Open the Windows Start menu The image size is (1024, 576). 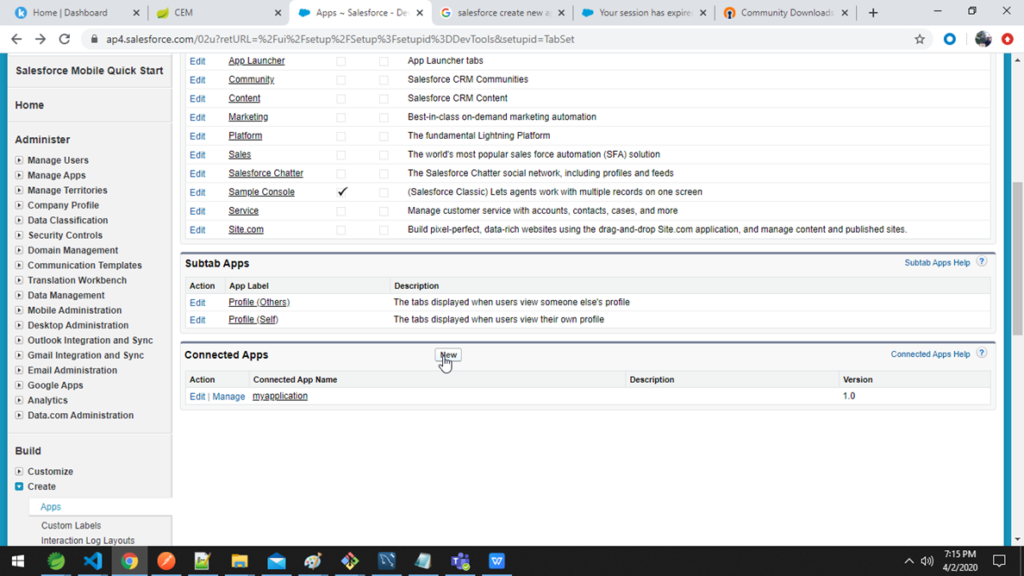coord(18,561)
